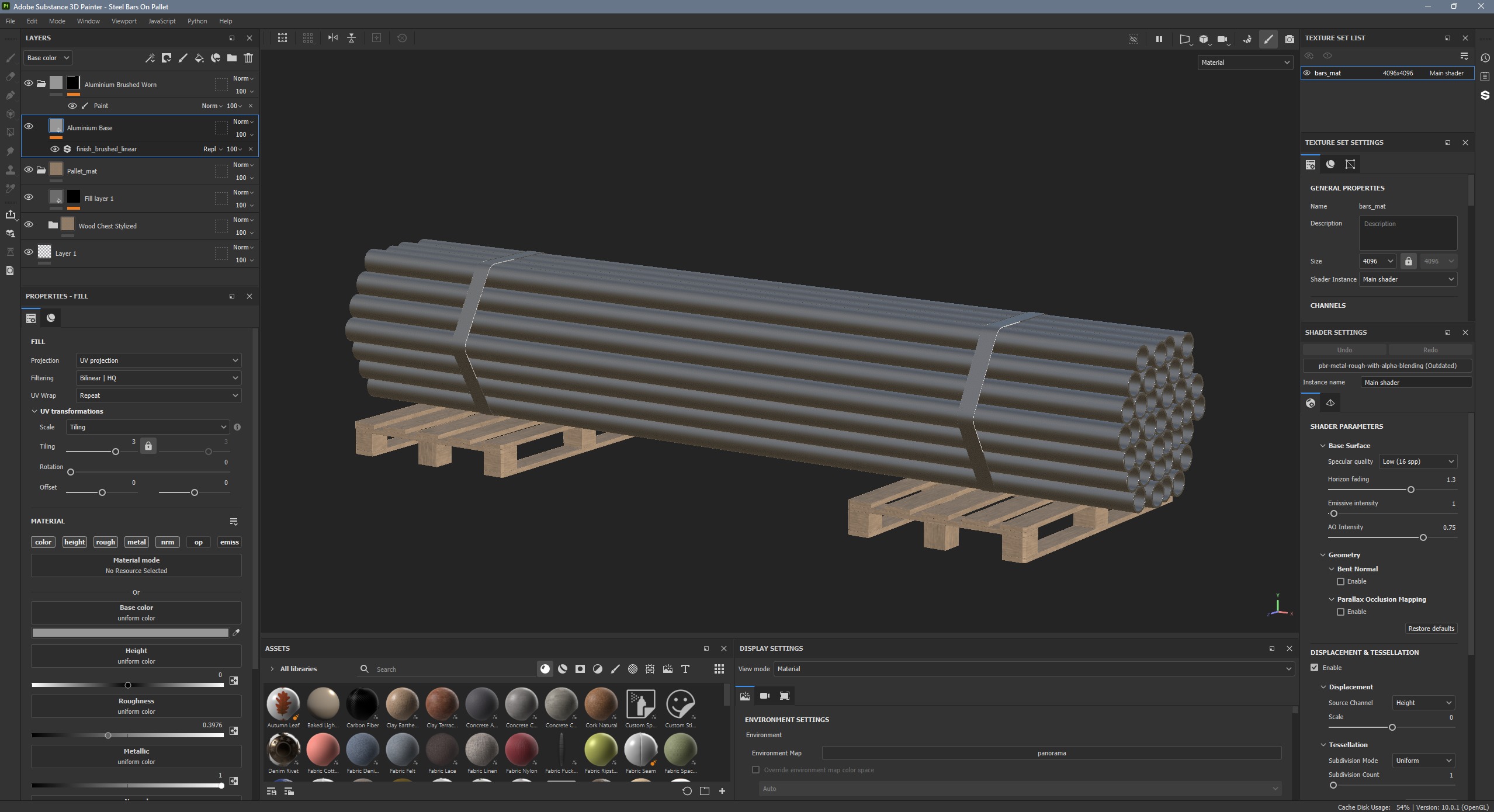Hide the Aluminium Brushed Worn layer

pos(29,84)
